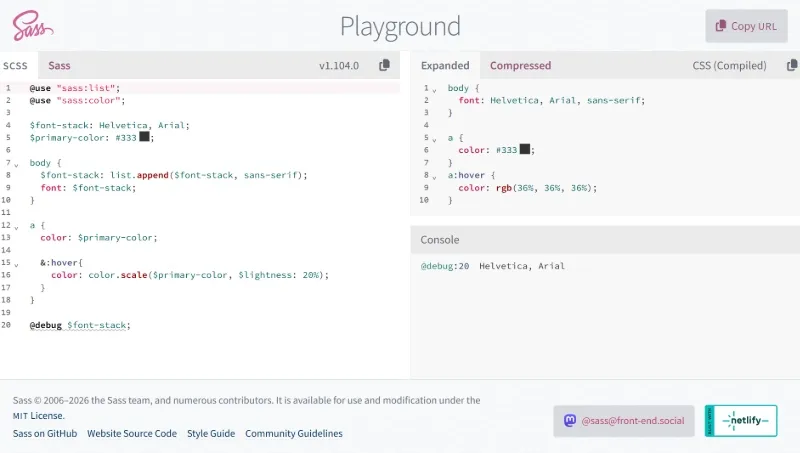Open Sass on GitHub link
This screenshot has height=453, width=800.
pyautogui.click(x=45, y=434)
